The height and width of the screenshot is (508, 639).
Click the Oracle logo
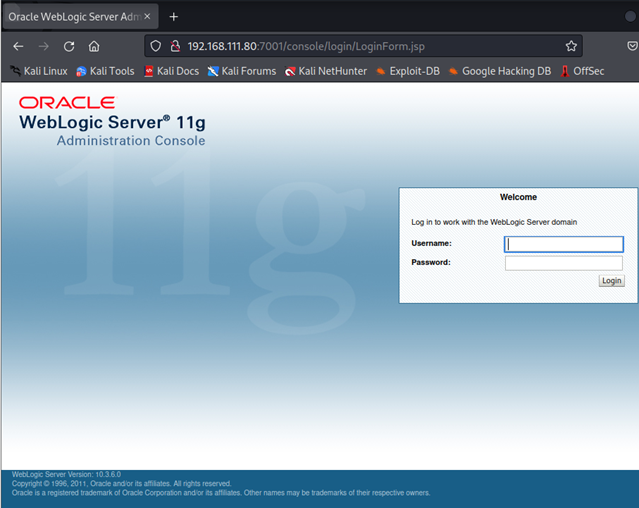tap(67, 103)
